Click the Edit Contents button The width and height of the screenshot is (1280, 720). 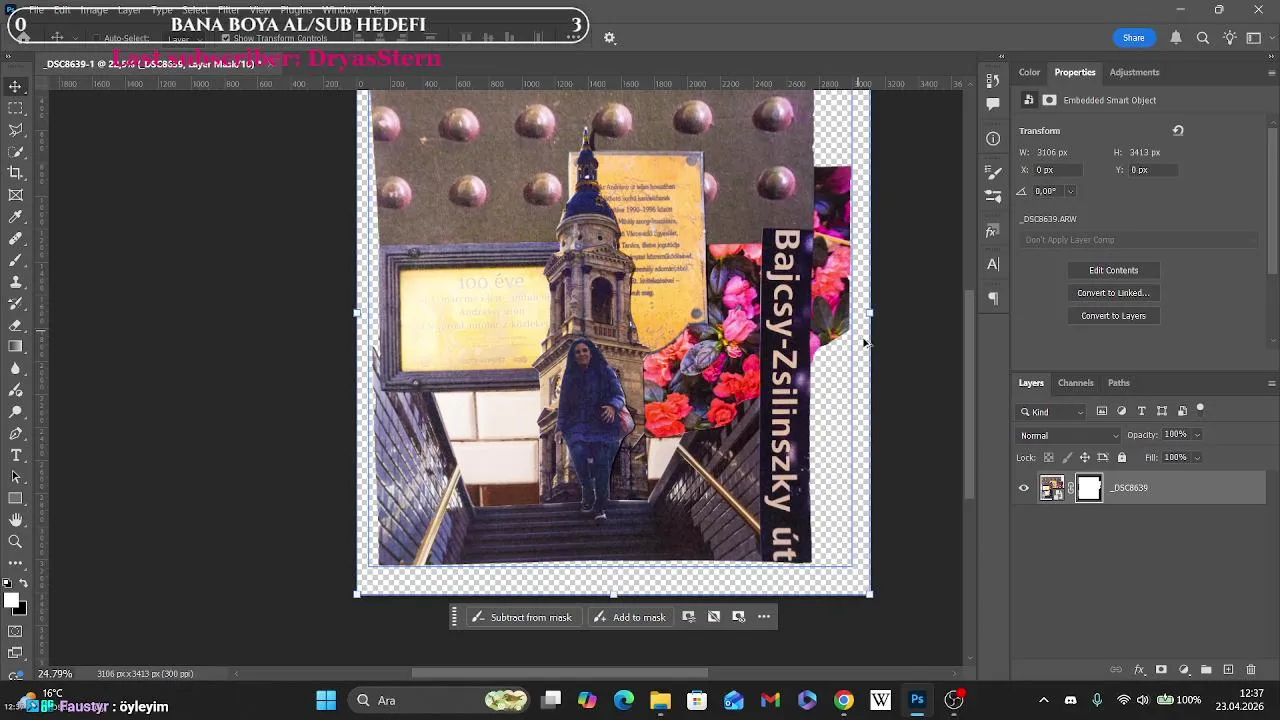click(x=1113, y=270)
